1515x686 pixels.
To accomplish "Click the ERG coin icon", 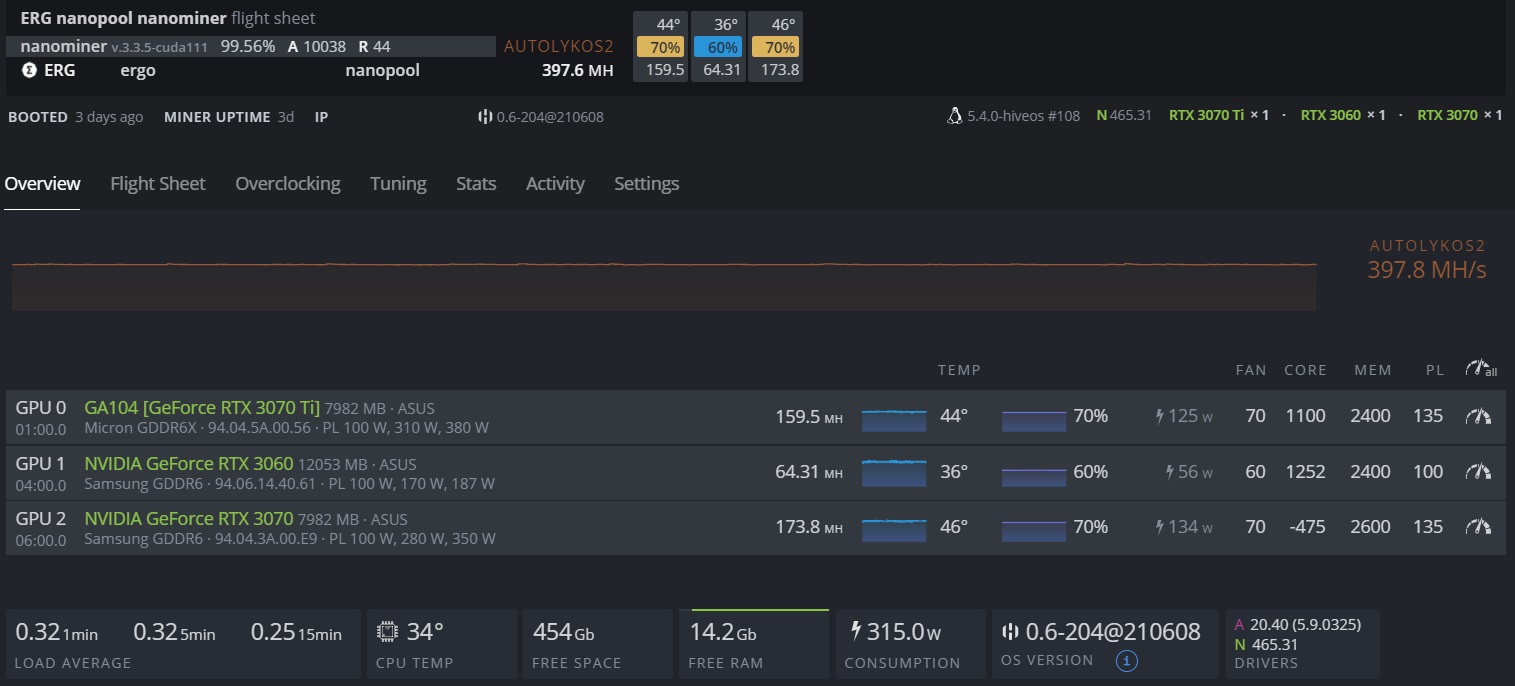I will click(x=29, y=70).
